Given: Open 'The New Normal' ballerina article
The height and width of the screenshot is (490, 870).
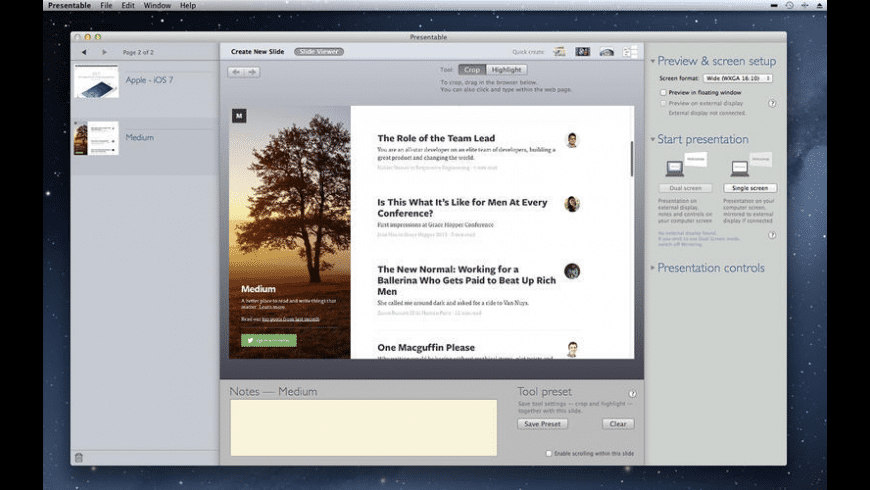Looking at the screenshot, I should click(467, 280).
